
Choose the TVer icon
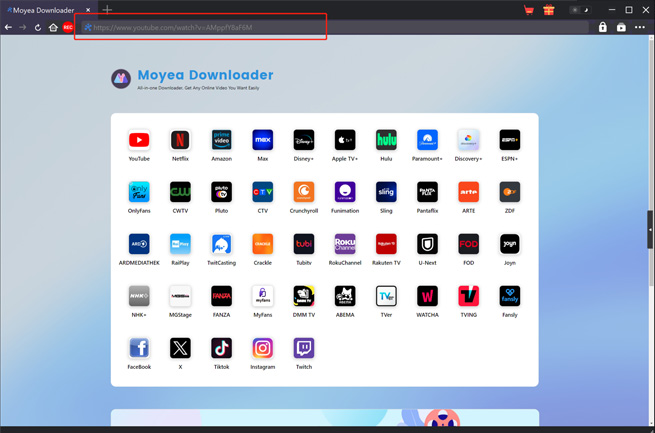(386, 296)
